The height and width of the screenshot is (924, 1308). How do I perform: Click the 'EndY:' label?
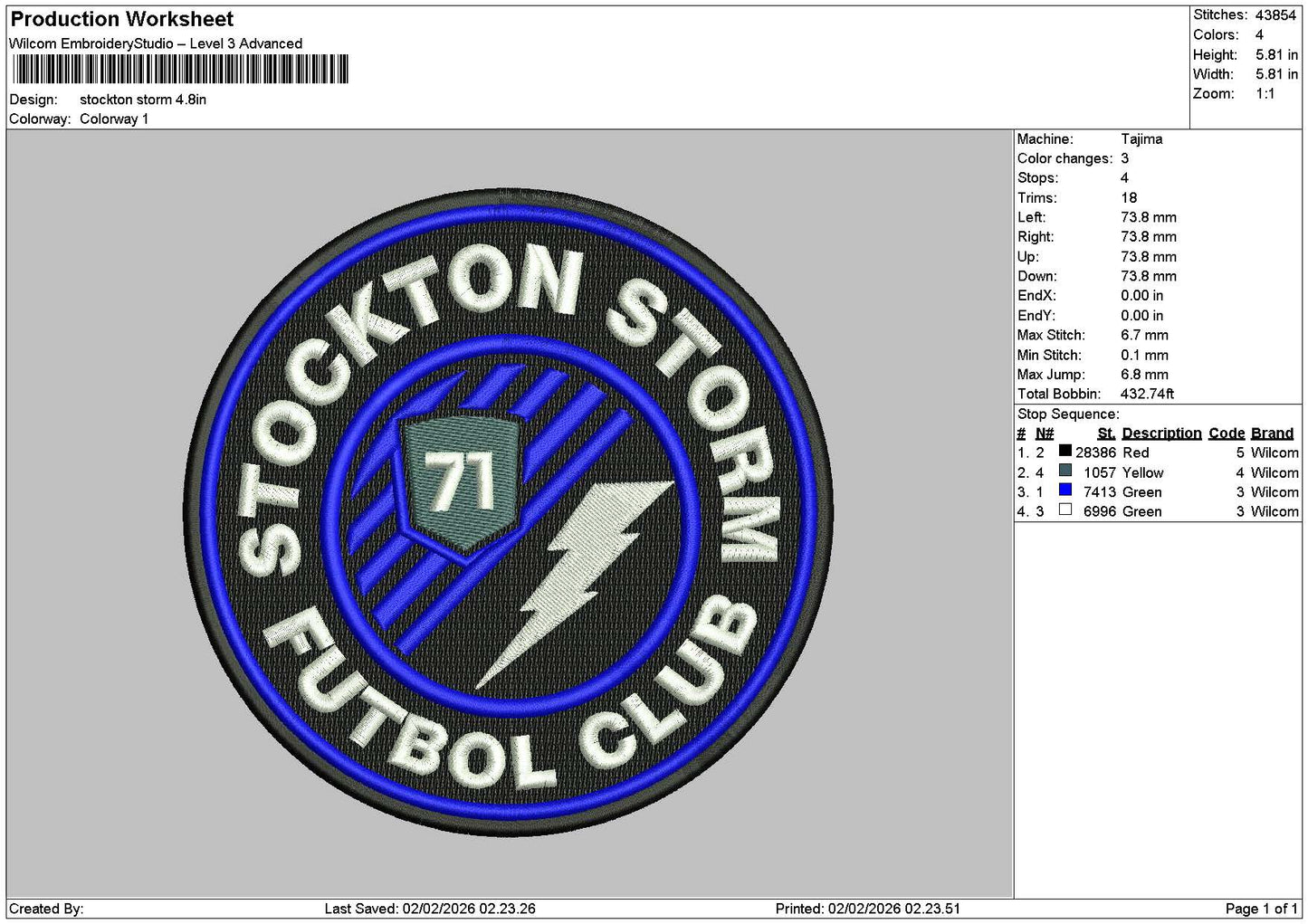[1036, 316]
